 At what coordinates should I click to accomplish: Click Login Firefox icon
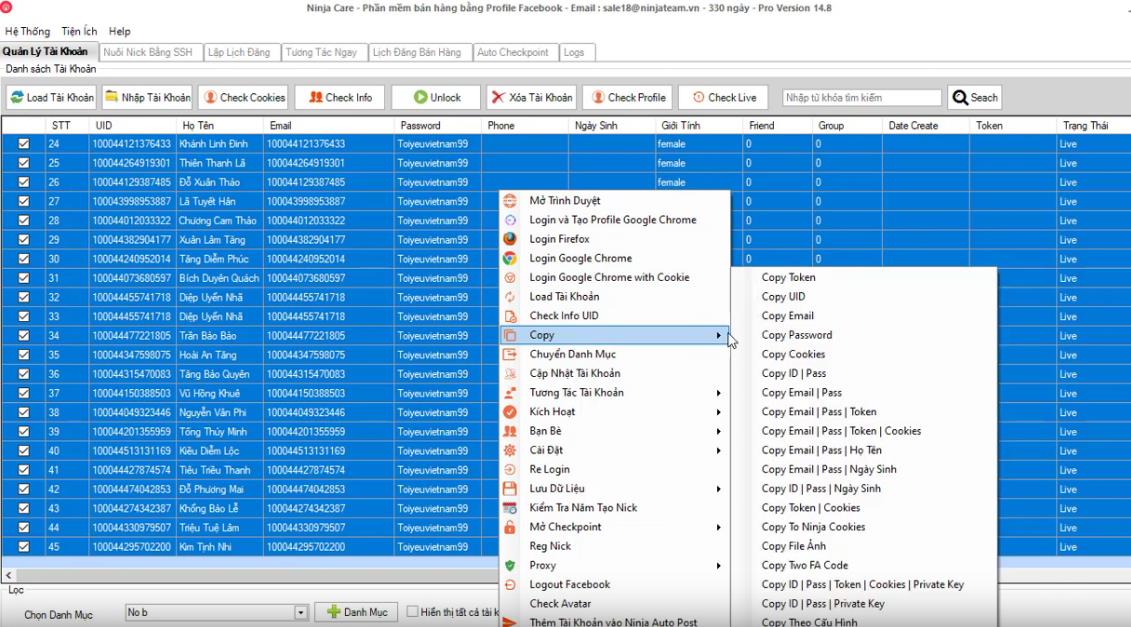pos(510,239)
